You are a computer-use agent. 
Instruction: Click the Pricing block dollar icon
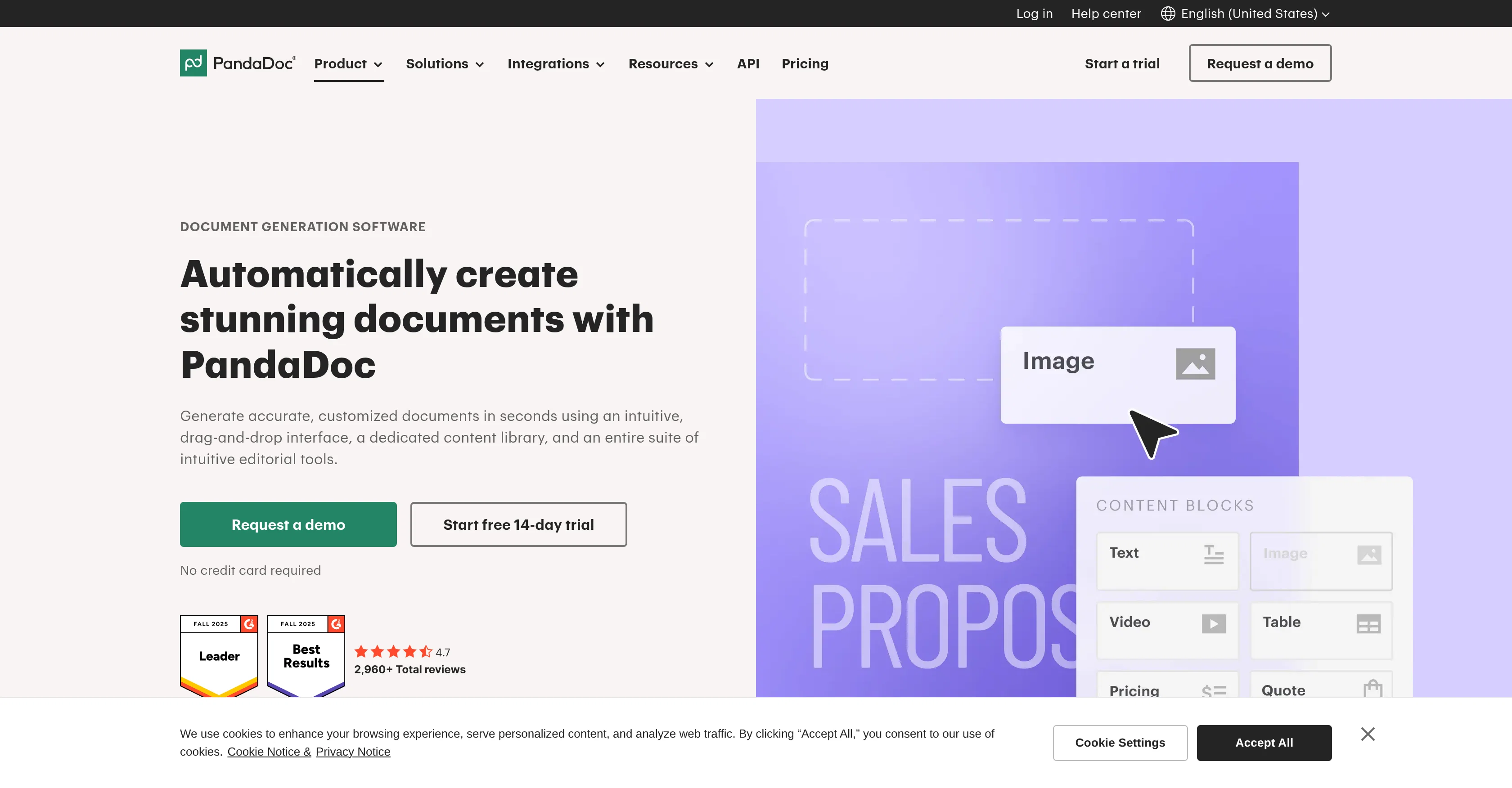click(x=1213, y=691)
